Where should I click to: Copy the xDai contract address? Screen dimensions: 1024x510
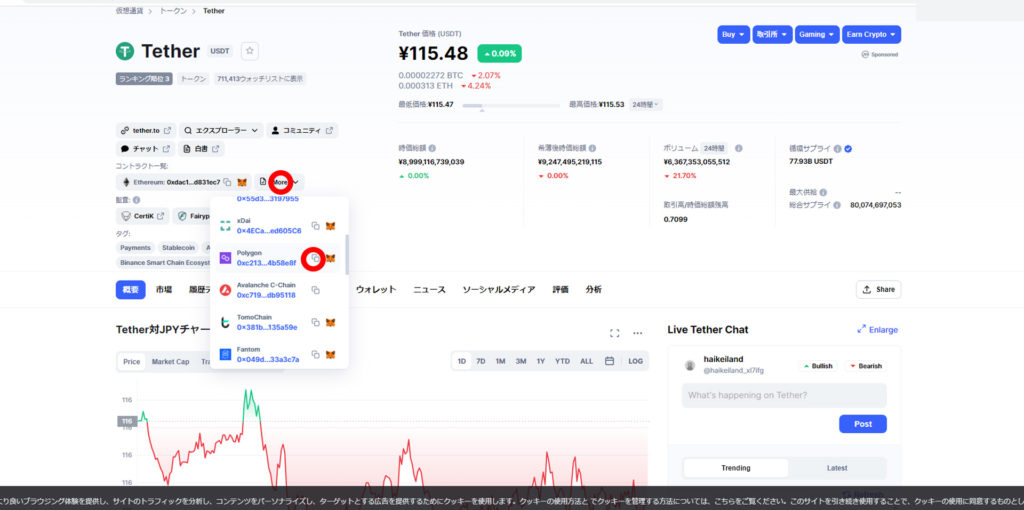(x=315, y=225)
